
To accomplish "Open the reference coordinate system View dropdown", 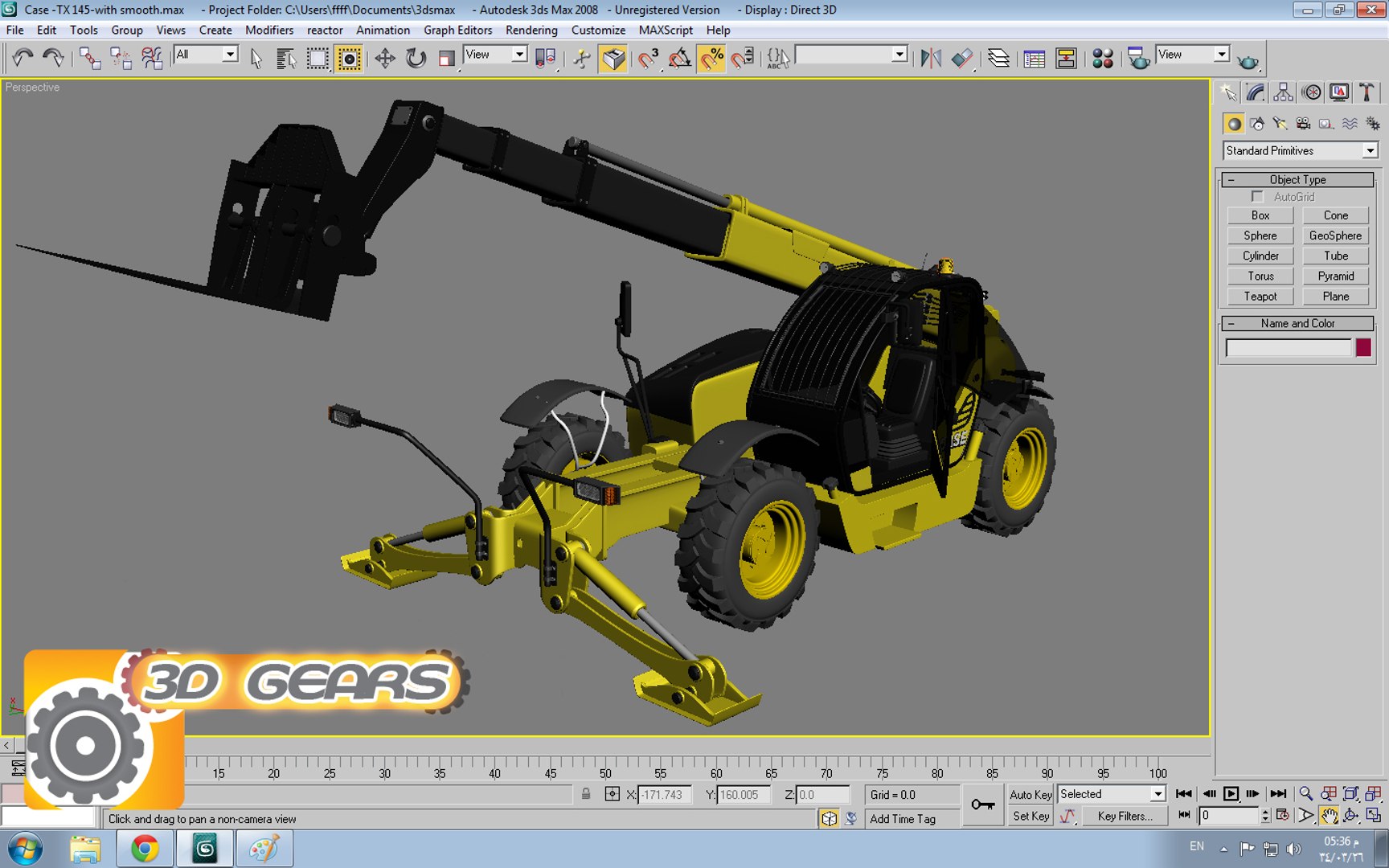I will click(x=519, y=54).
